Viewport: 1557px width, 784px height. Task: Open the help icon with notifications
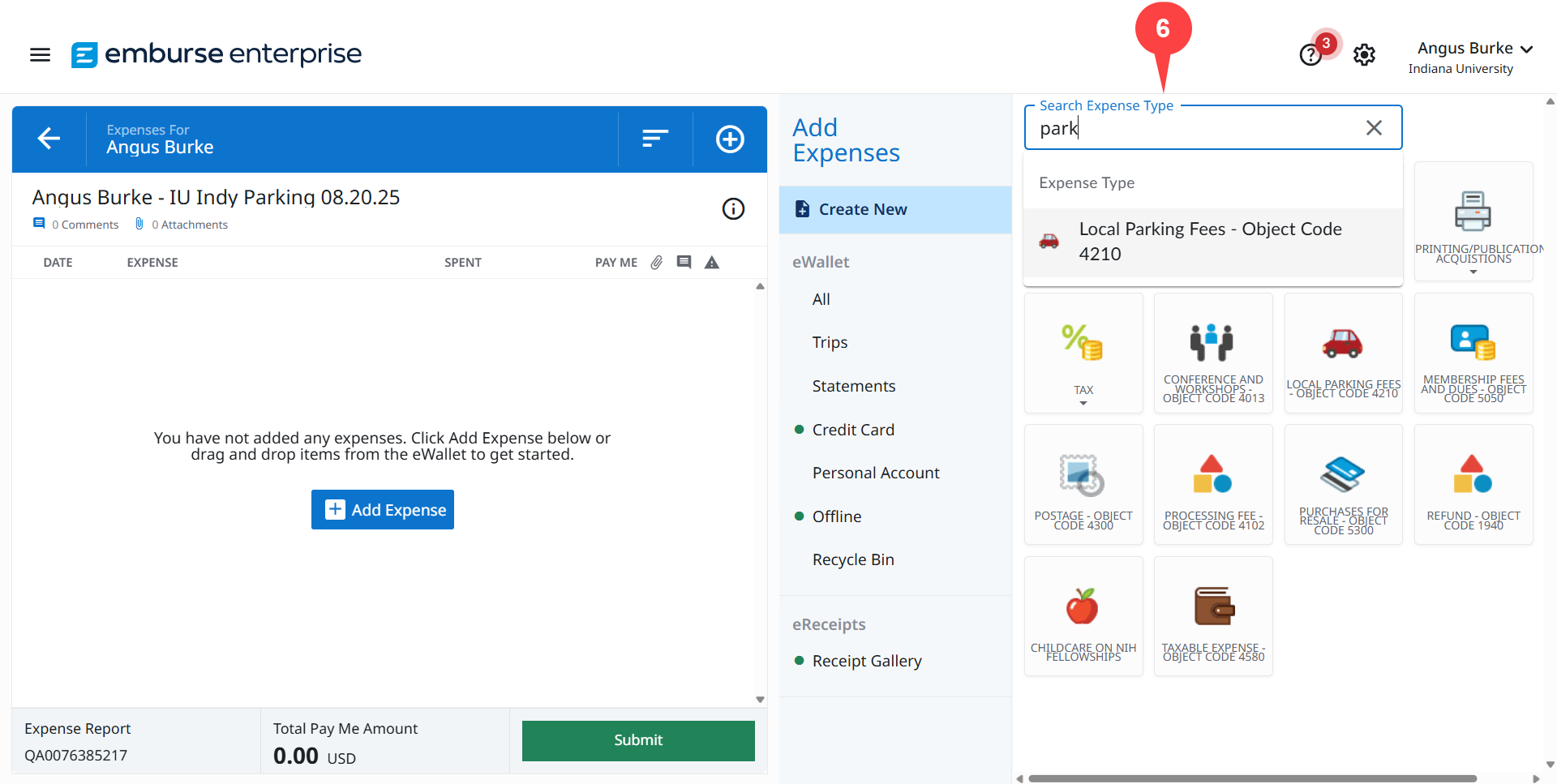pyautogui.click(x=1310, y=54)
